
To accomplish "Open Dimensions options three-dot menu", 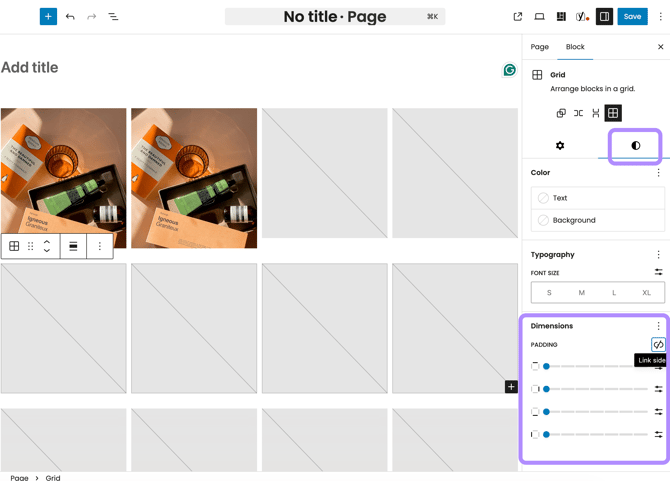I will [x=658, y=326].
